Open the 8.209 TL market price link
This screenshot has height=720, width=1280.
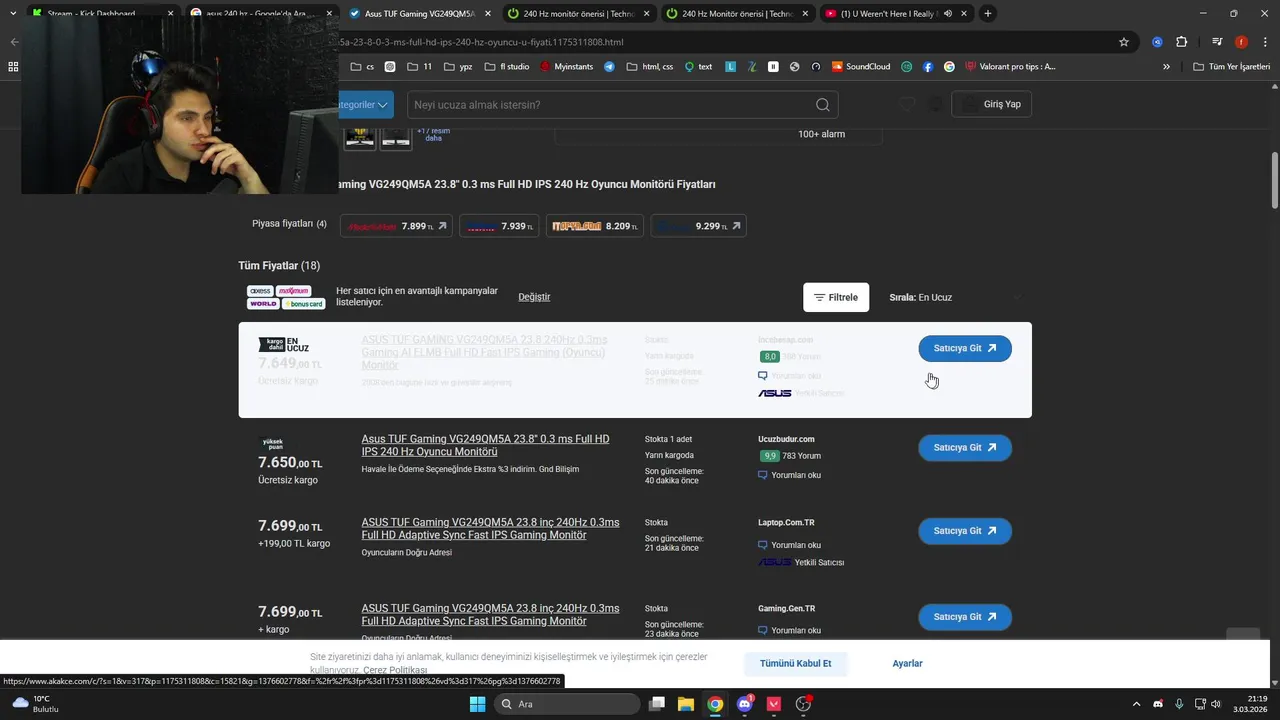point(595,226)
